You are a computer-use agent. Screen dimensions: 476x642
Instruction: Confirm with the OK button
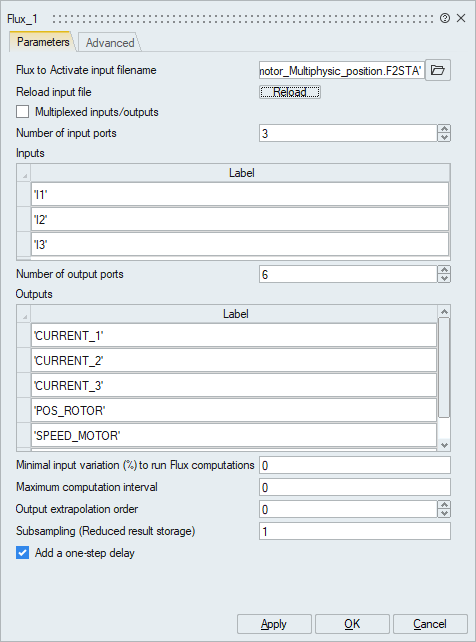point(352,624)
